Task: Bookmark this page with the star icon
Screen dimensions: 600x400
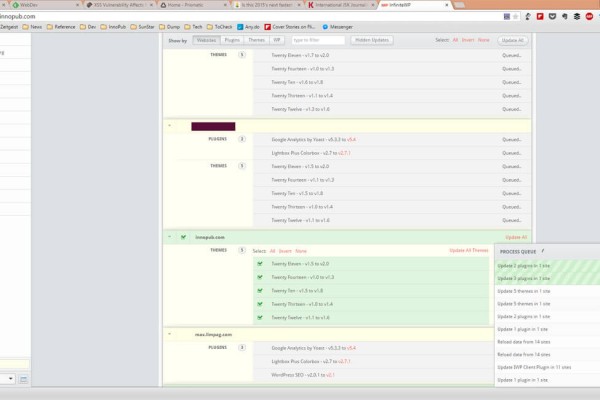Action: tap(515, 16)
